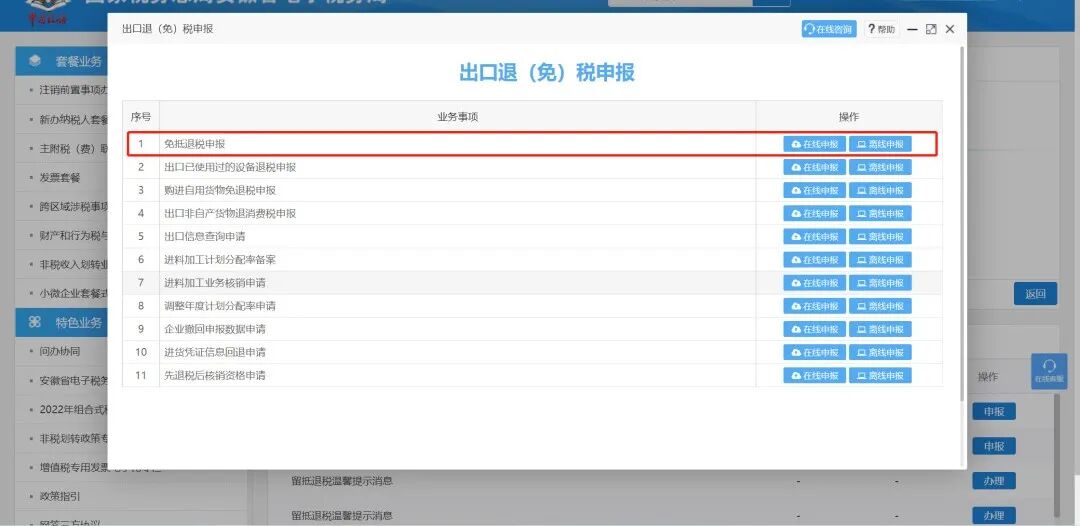Viewport: 1080px width, 526px height.
Task: Start 离线申报 for 出口非自产货物退消费税申报
Action: coord(880,213)
